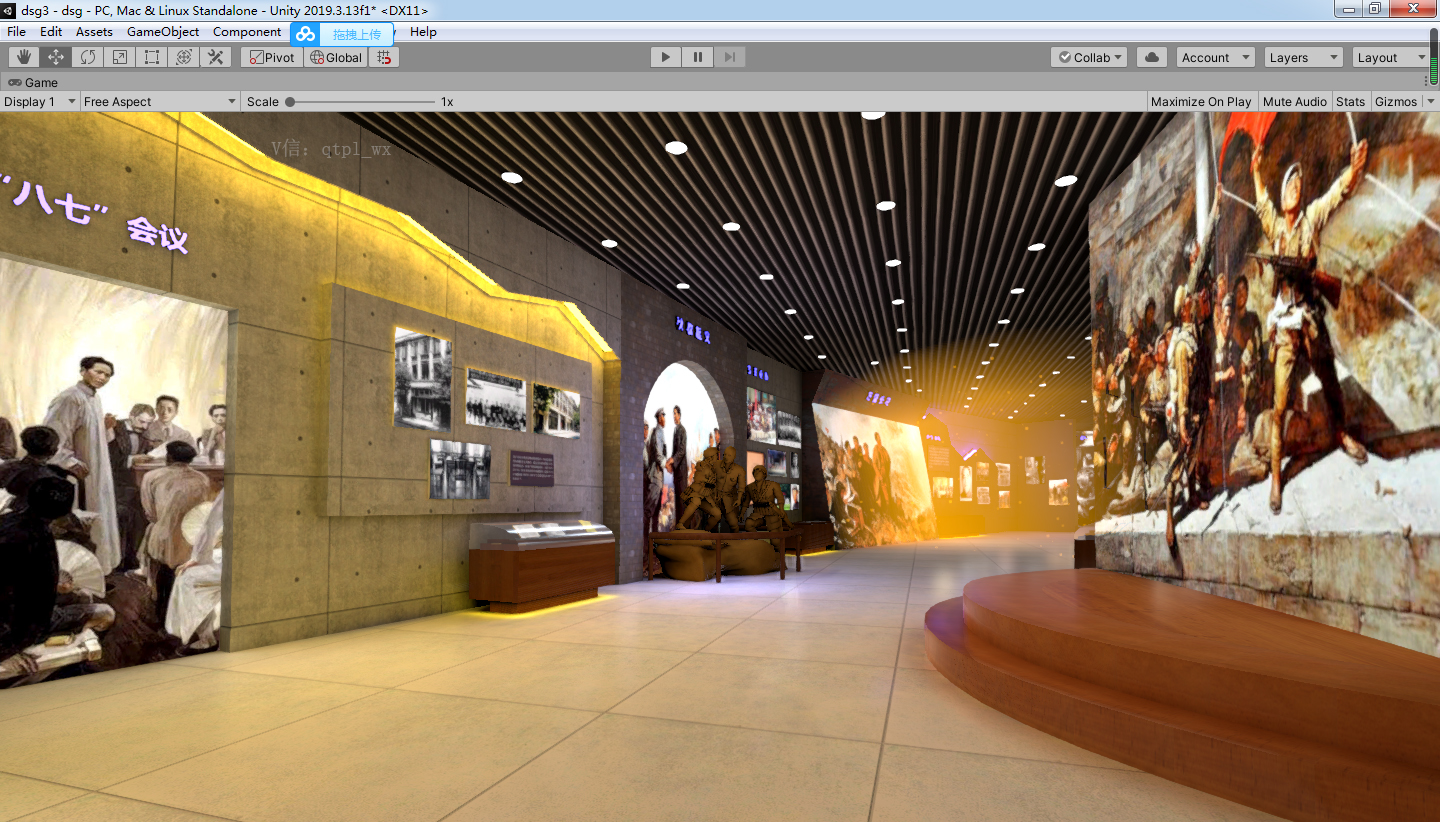1440x822 pixels.
Task: Toggle Pivot handle position
Action: tap(272, 57)
